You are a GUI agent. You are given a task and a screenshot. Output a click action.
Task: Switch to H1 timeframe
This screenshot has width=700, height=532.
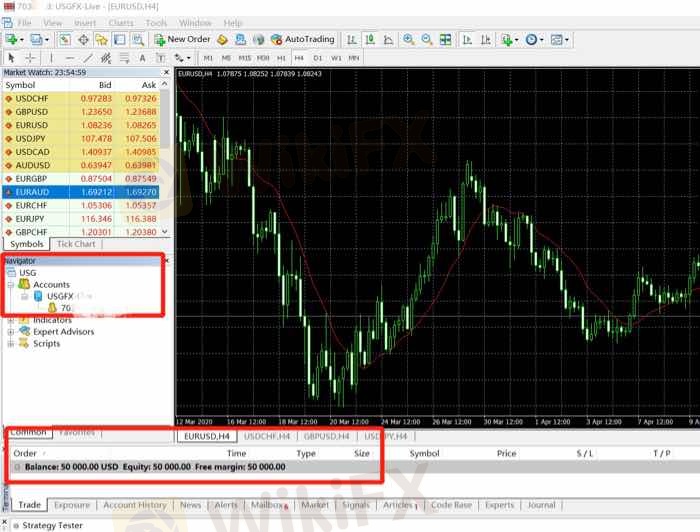point(281,58)
